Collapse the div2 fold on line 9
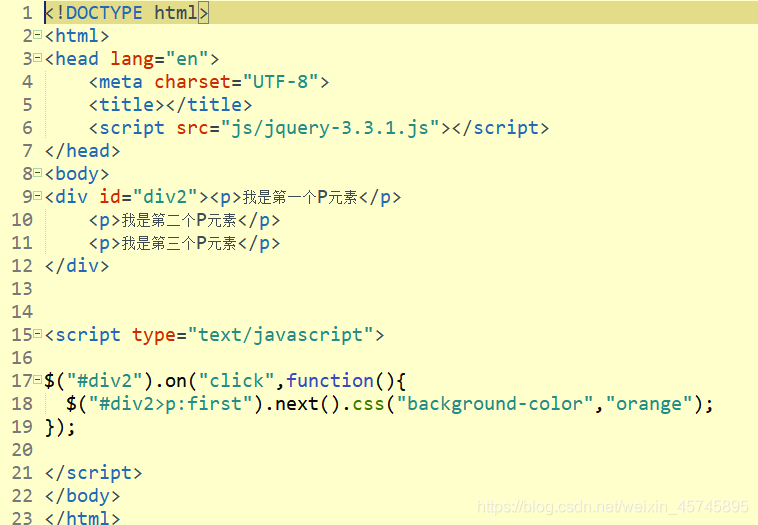 pyautogui.click(x=38, y=196)
